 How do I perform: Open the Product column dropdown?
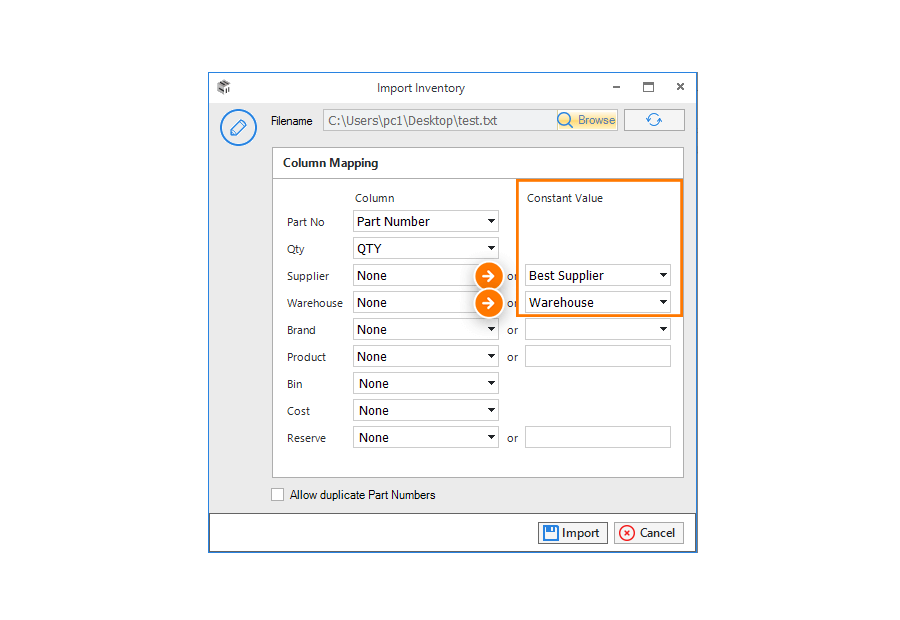(425, 356)
